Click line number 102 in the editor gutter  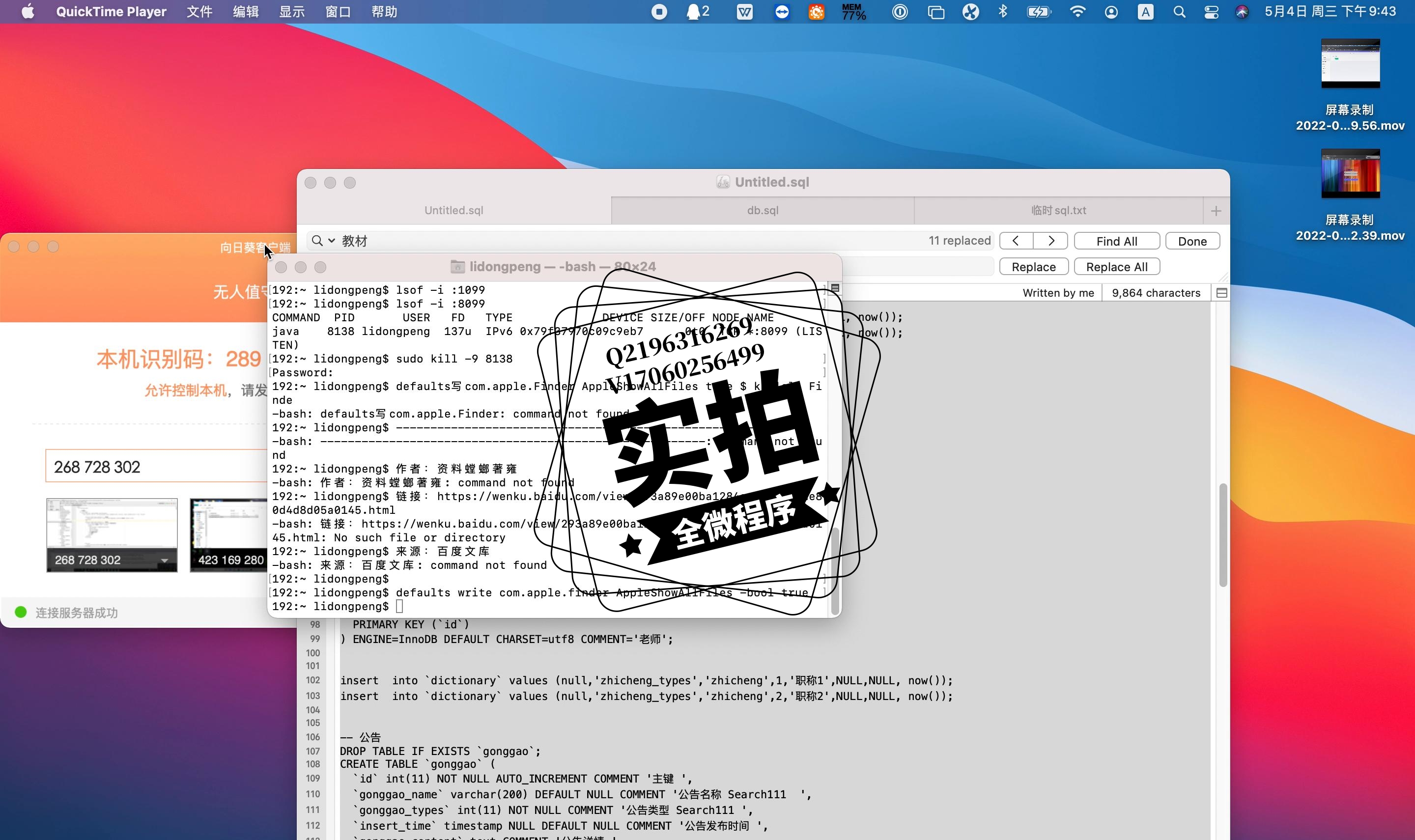coord(313,680)
